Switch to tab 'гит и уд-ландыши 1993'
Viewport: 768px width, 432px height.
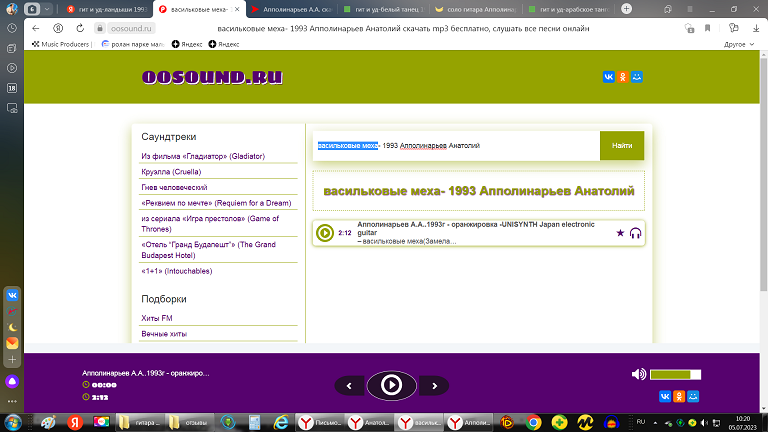[x=107, y=9]
